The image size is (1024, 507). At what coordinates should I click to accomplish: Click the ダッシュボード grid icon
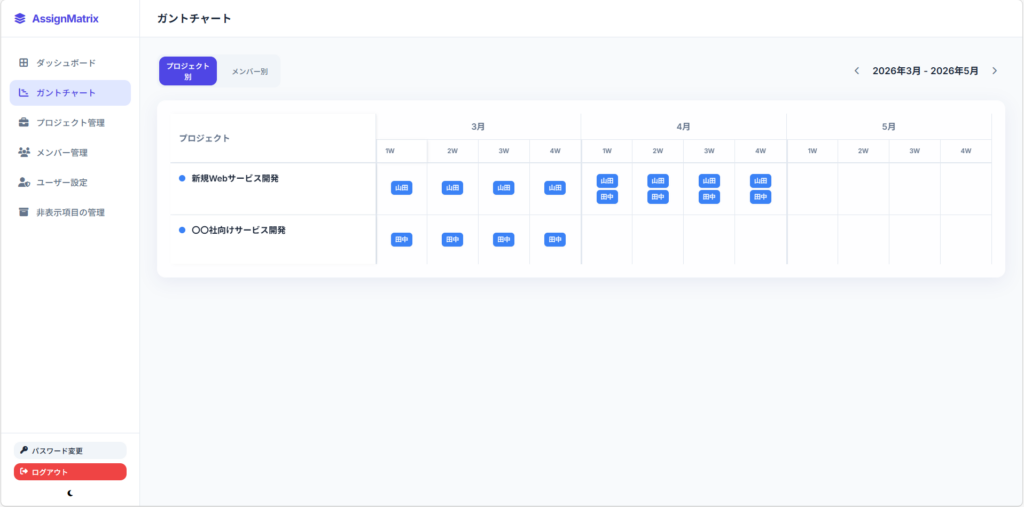[24, 63]
